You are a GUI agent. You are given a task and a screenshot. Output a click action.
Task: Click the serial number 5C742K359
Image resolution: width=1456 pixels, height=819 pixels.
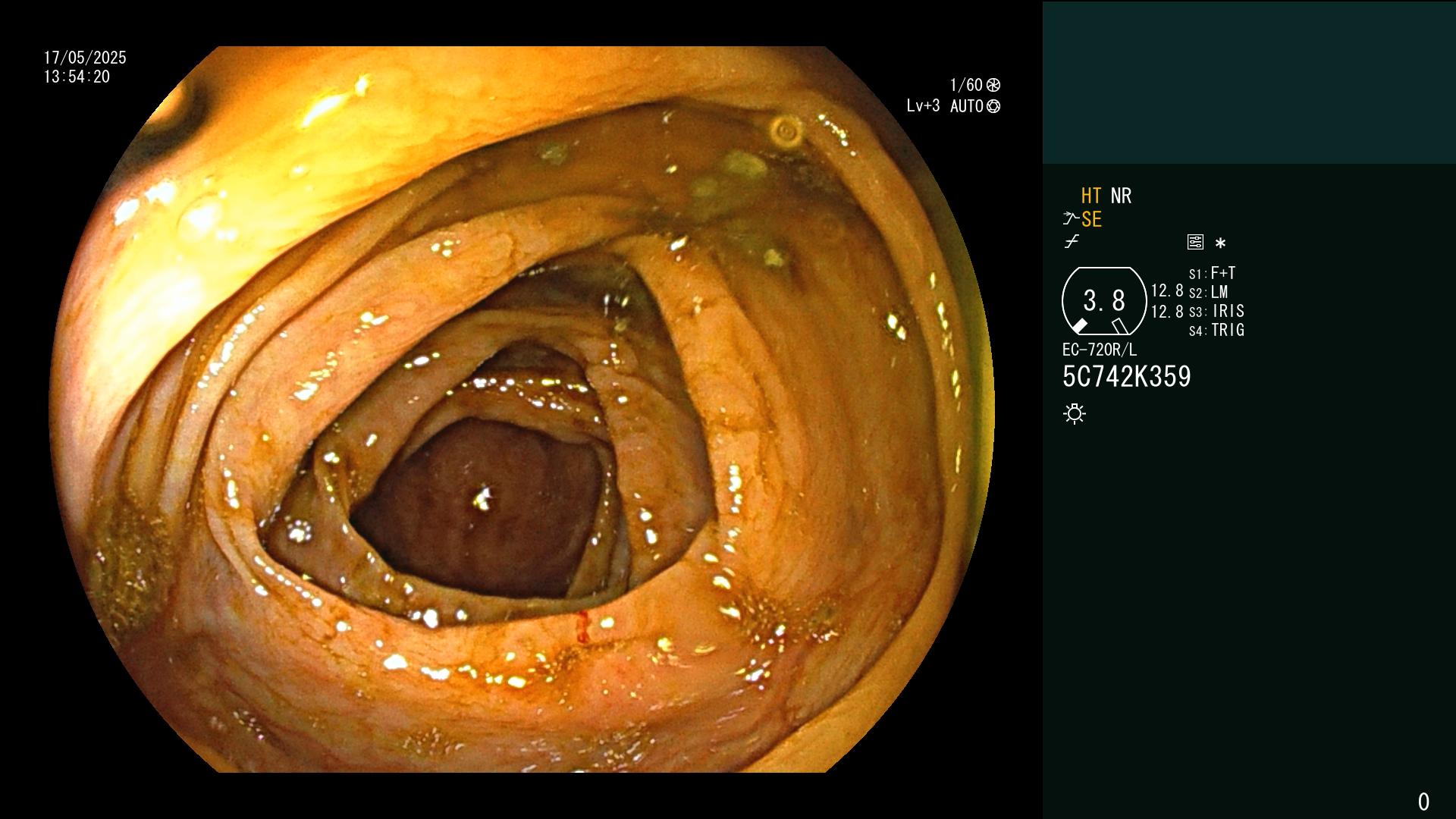tap(1127, 377)
